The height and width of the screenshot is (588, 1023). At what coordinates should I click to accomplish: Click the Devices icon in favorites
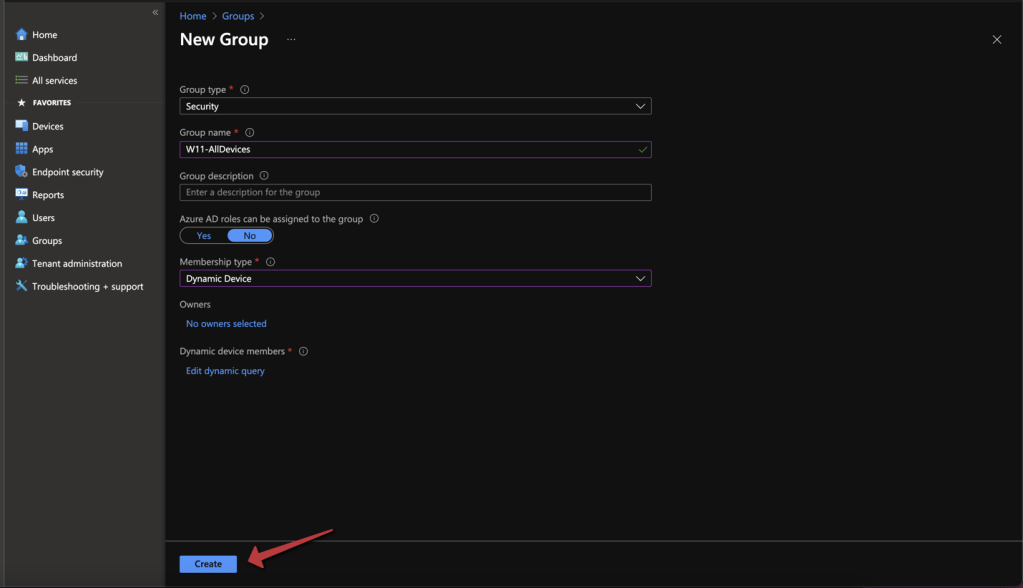coord(22,126)
